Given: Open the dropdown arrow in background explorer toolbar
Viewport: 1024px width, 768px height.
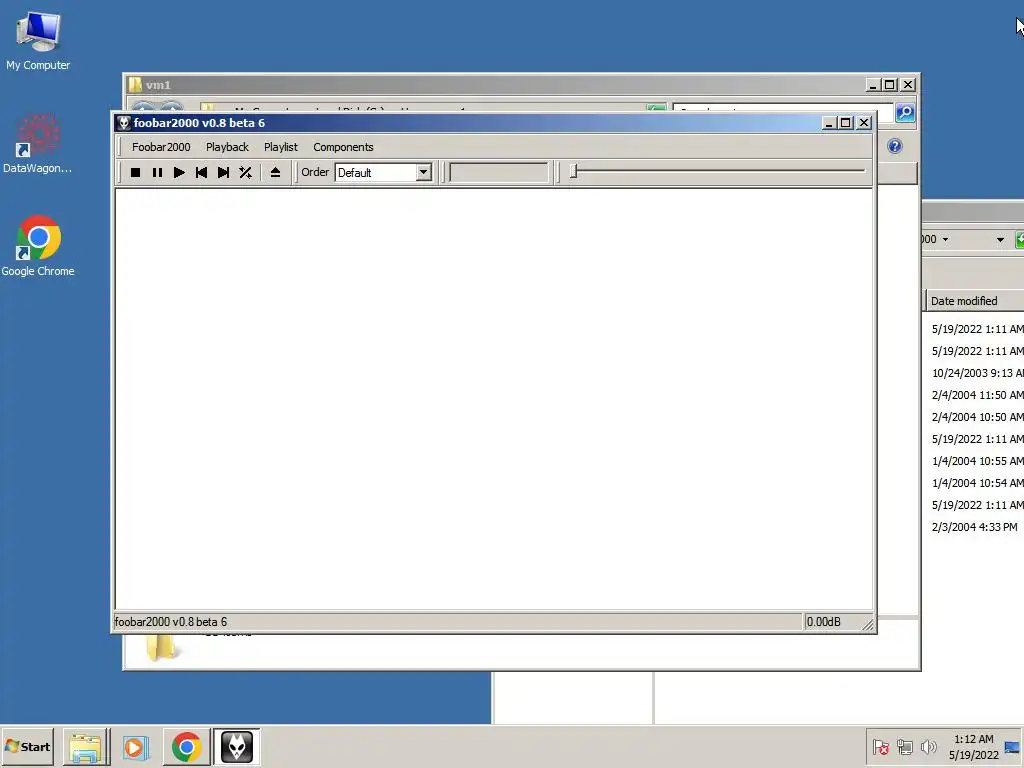Looking at the screenshot, I should 1000,240.
